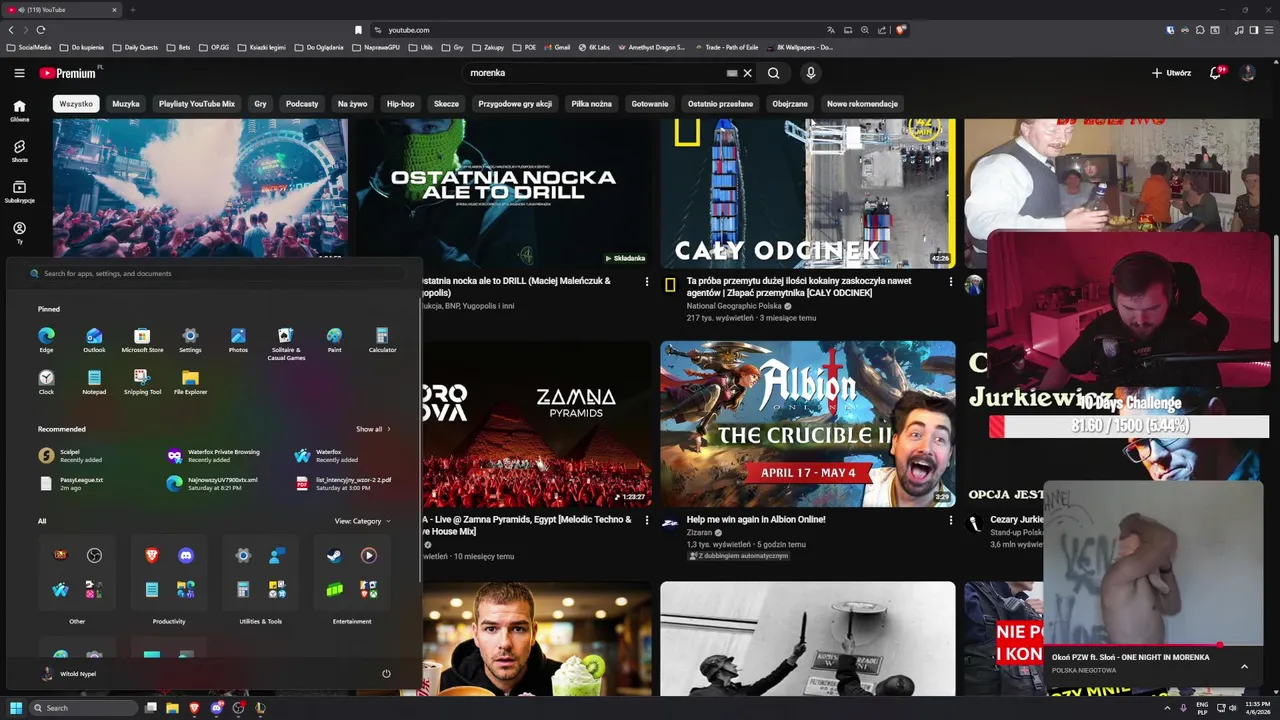
Task: Open the Cały Odcinek cocaine smuggling thumbnail
Action: pos(808,193)
